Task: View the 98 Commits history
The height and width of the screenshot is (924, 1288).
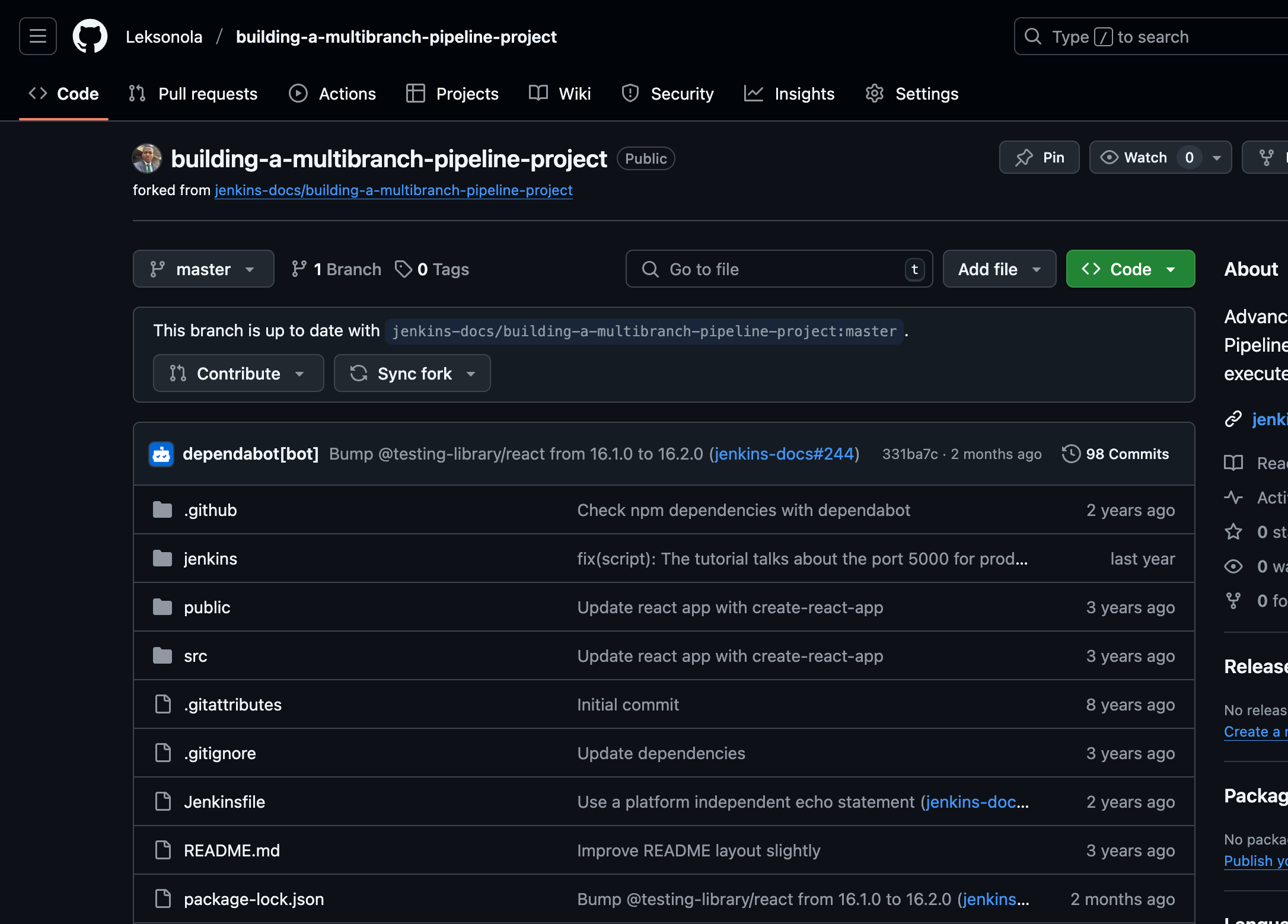Action: [x=1115, y=454]
